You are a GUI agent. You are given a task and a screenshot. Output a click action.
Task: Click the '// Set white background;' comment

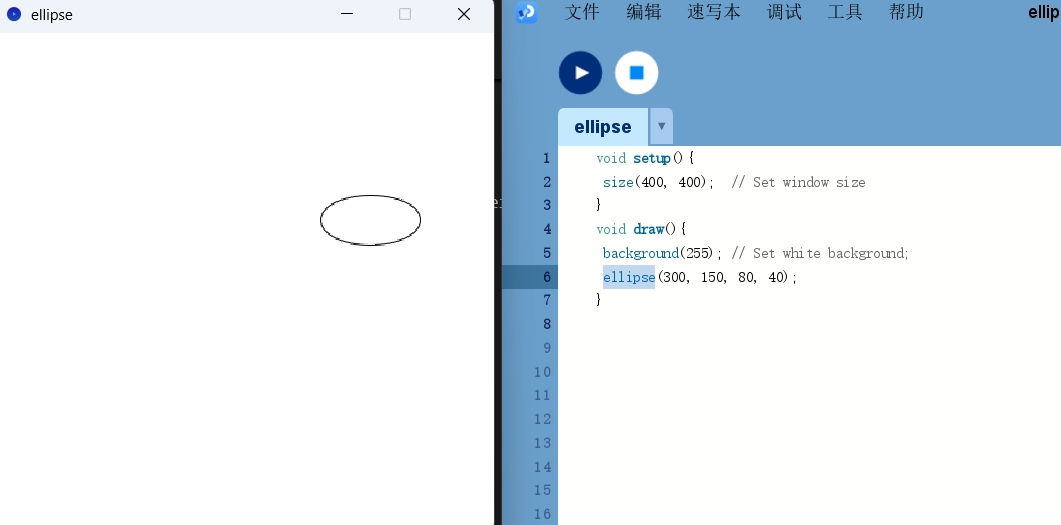tap(820, 253)
